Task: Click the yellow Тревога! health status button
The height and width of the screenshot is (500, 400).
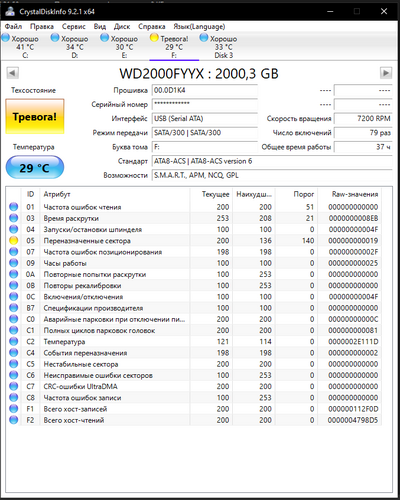Action: 35,117
